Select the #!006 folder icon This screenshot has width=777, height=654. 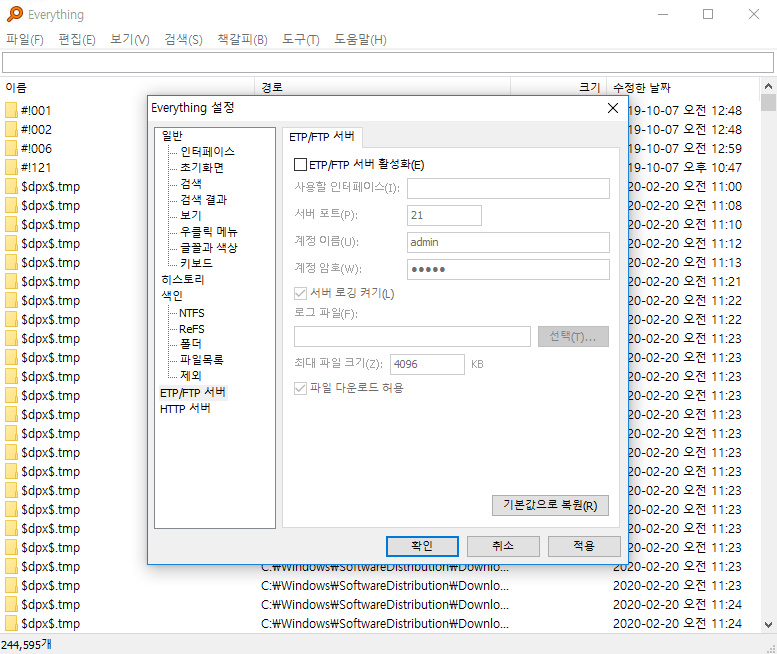coord(11,148)
